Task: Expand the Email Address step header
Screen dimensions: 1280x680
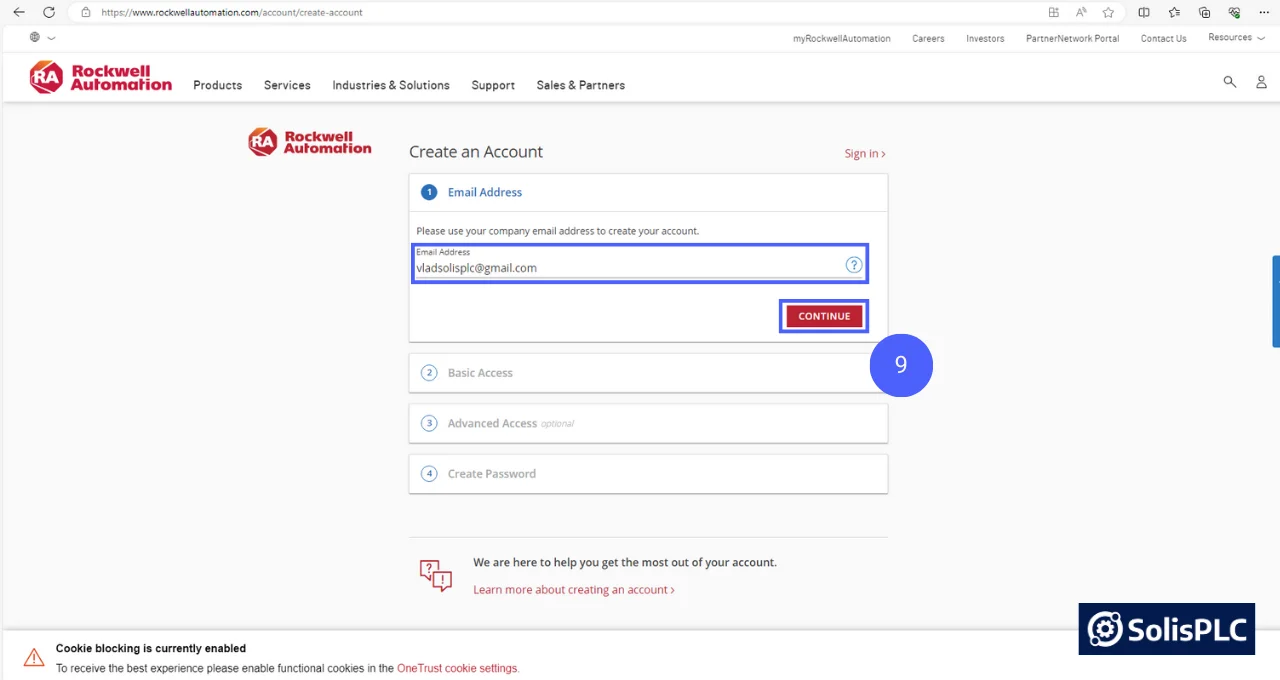Action: pyautogui.click(x=648, y=192)
